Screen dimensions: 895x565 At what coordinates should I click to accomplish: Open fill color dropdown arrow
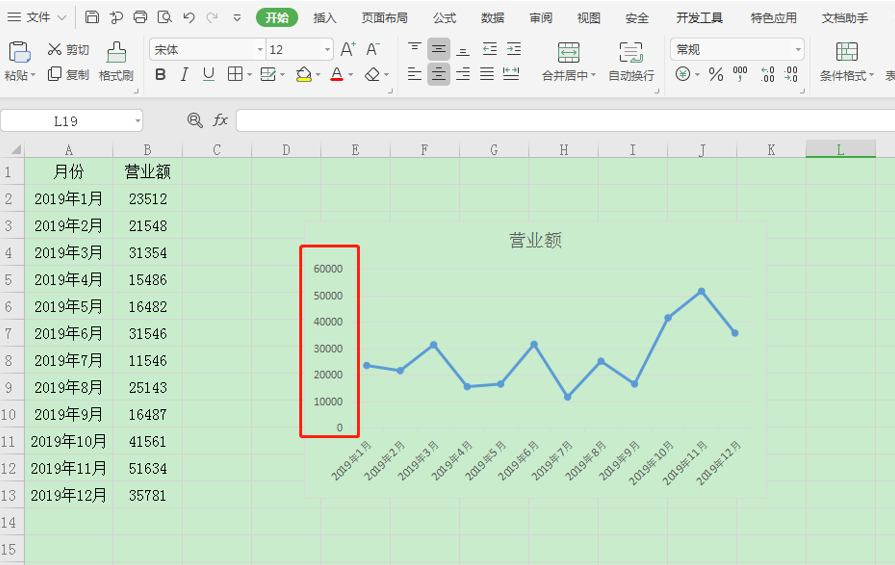click(318, 75)
